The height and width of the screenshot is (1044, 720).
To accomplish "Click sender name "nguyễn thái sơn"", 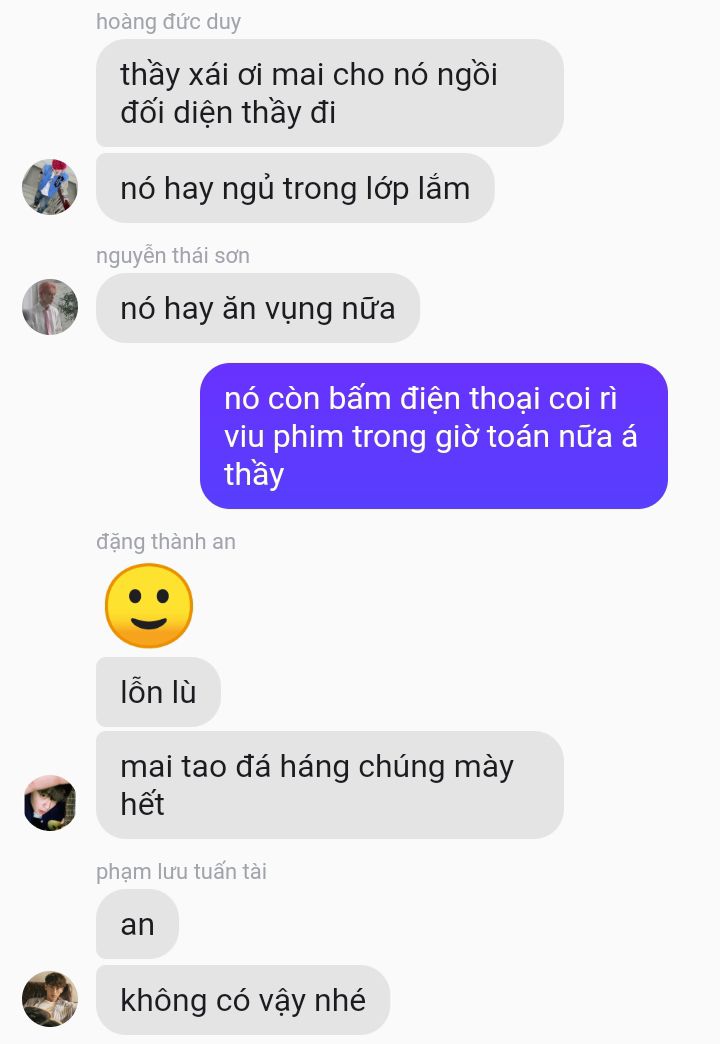I will click(x=173, y=255).
